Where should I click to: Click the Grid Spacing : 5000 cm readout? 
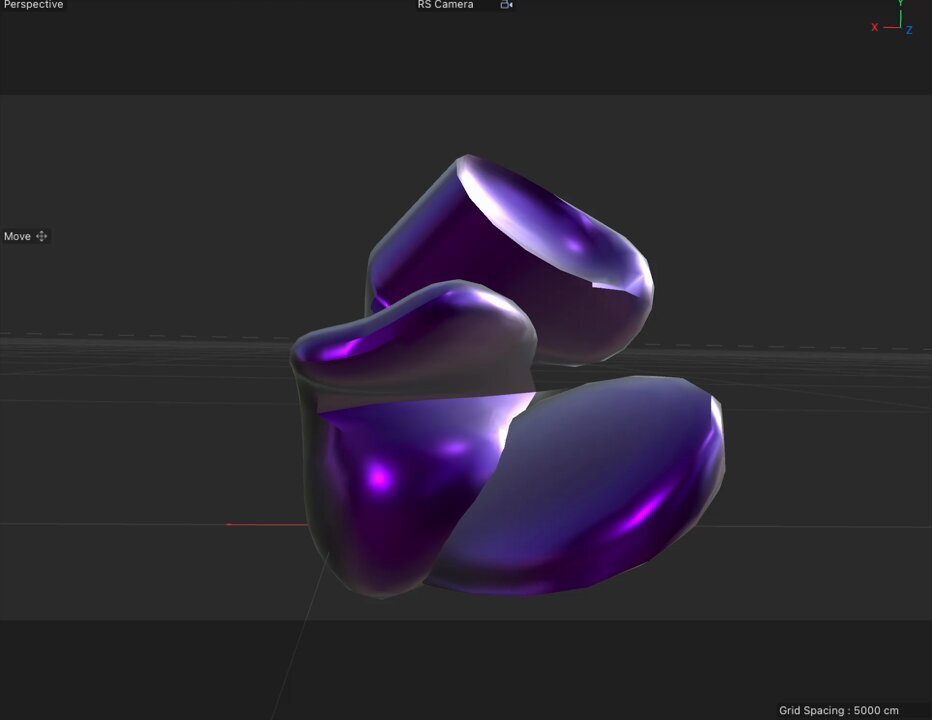tap(839, 710)
